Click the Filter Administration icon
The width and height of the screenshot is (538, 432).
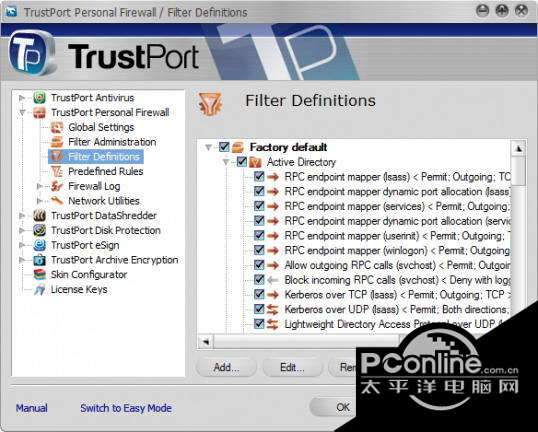click(57, 142)
